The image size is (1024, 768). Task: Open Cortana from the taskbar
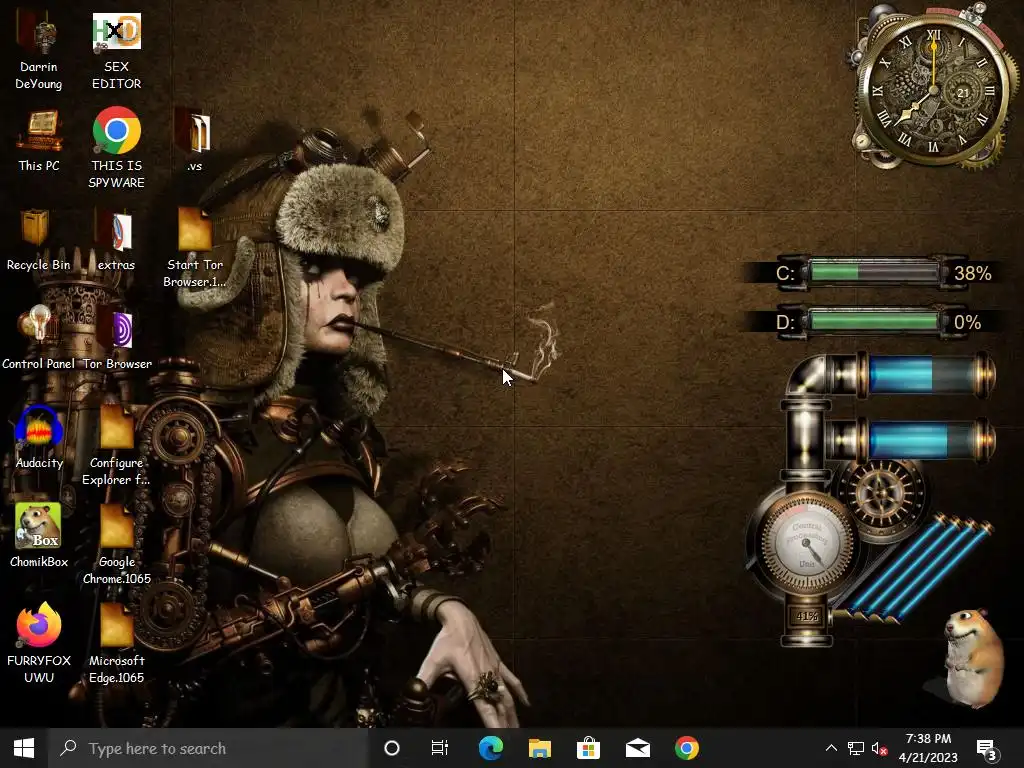pyautogui.click(x=392, y=748)
